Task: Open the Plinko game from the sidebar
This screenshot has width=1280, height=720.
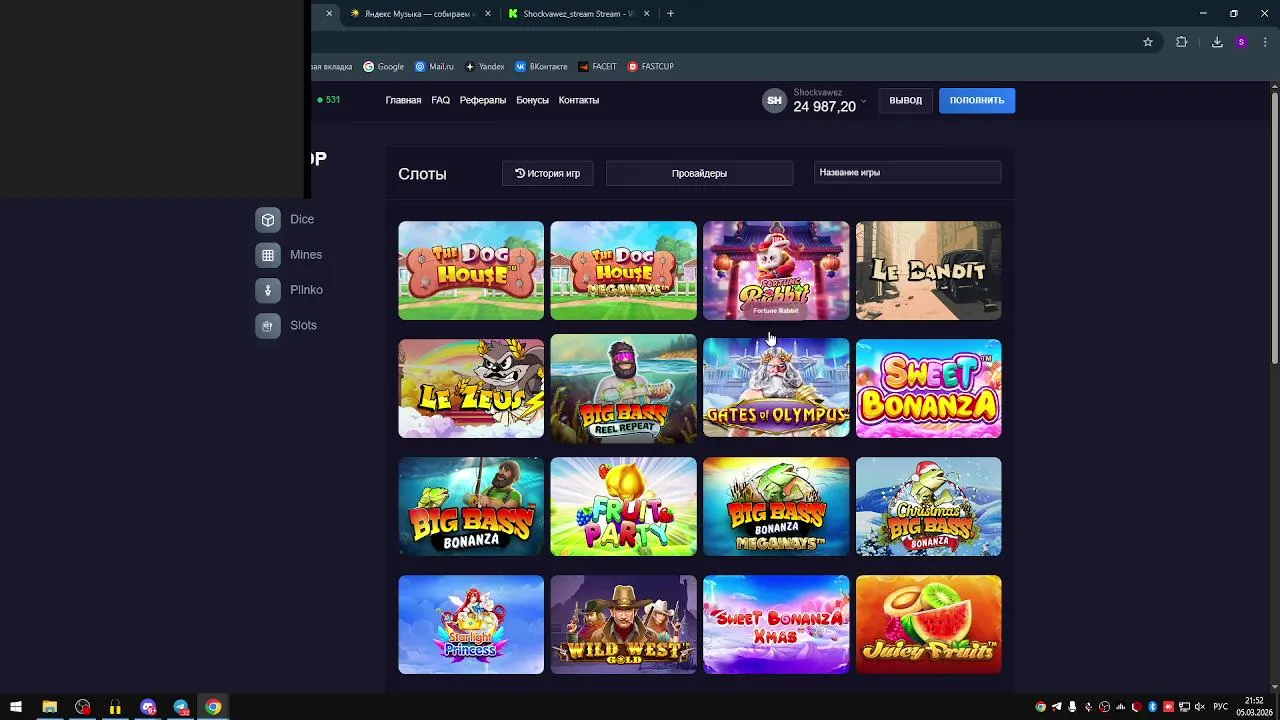Action: tap(289, 290)
